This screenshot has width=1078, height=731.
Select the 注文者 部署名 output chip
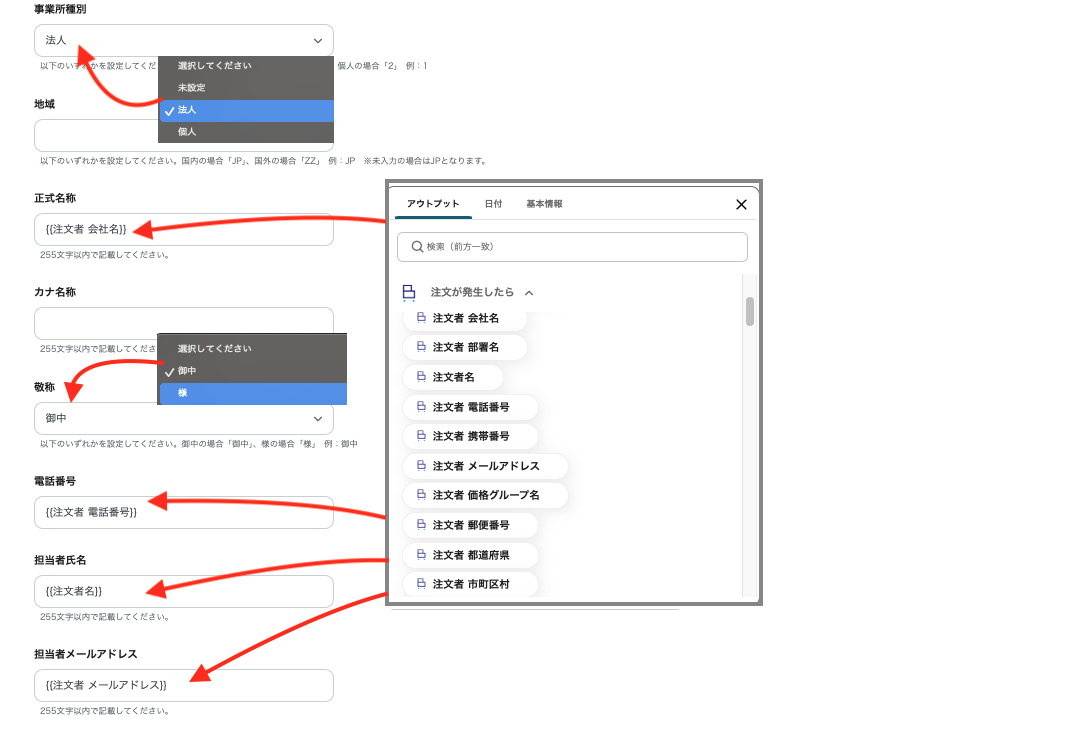[465, 347]
